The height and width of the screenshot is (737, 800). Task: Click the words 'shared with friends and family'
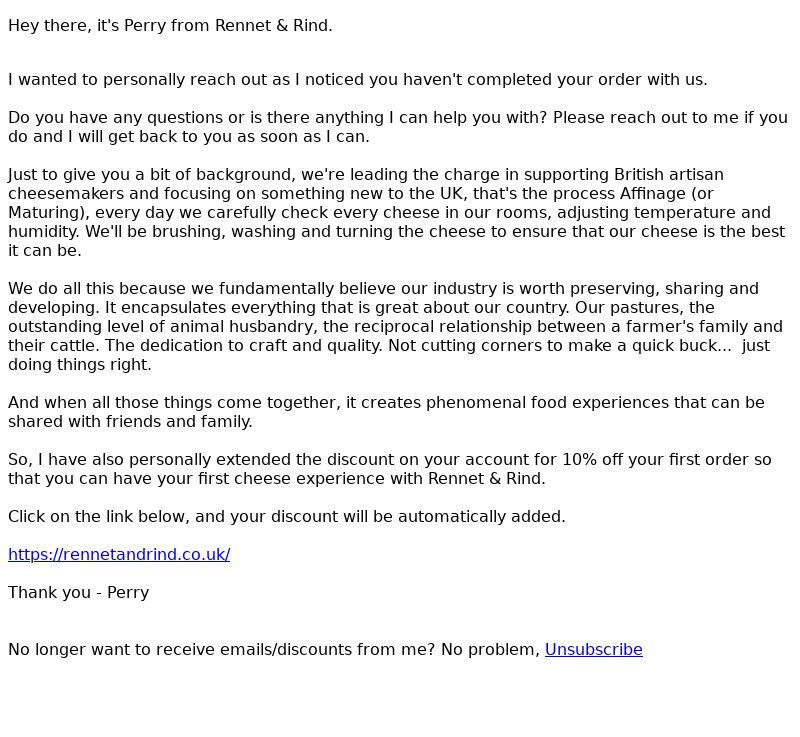click(x=130, y=422)
